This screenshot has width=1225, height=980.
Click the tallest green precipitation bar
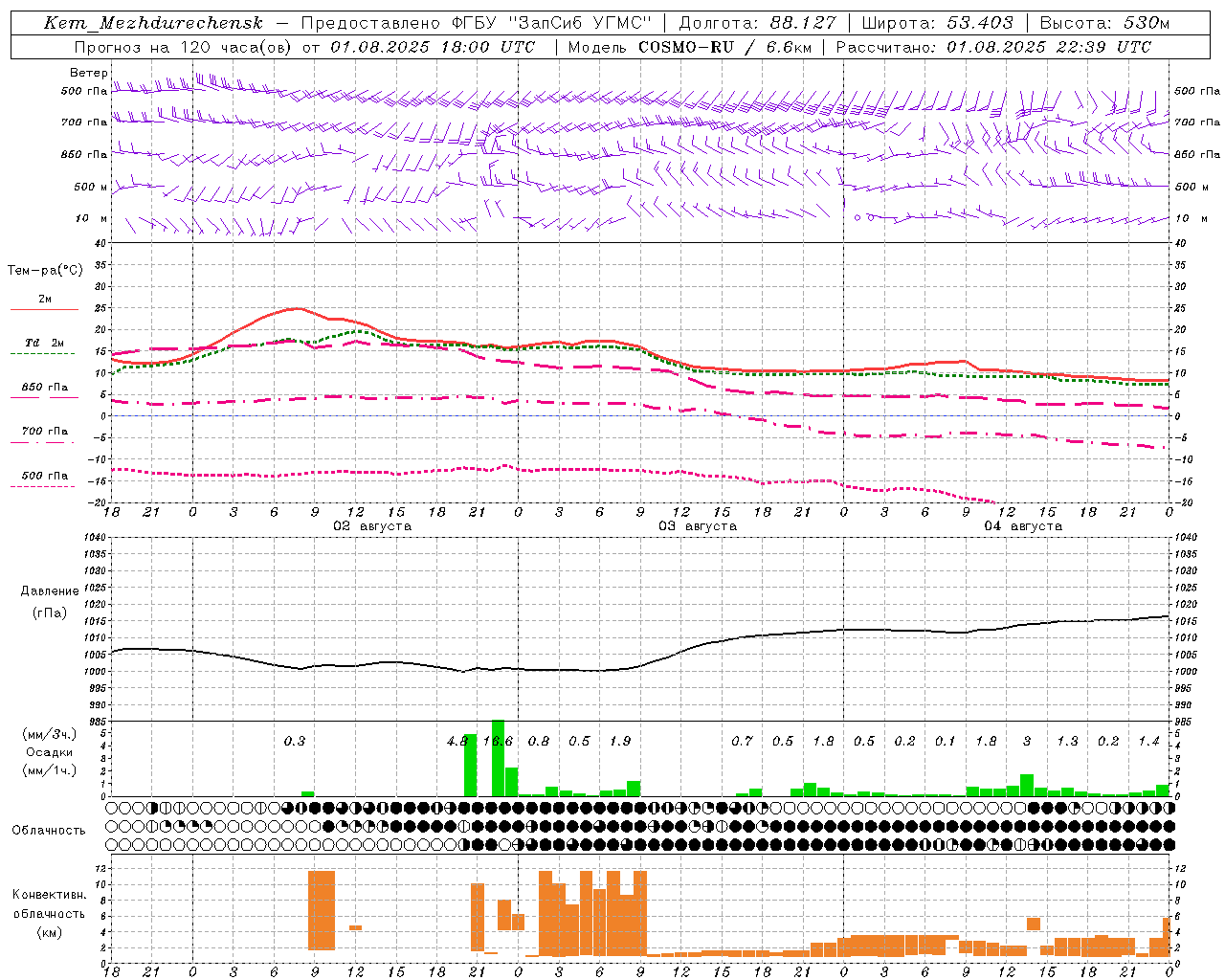click(498, 758)
